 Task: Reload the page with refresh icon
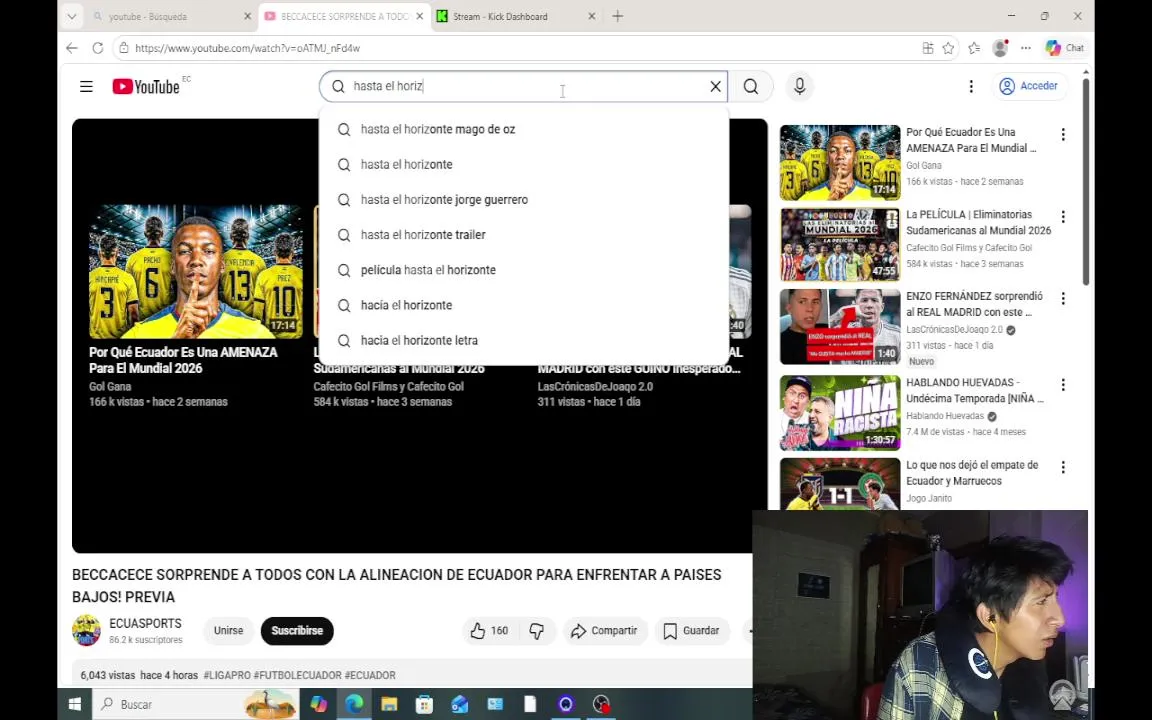(x=97, y=48)
